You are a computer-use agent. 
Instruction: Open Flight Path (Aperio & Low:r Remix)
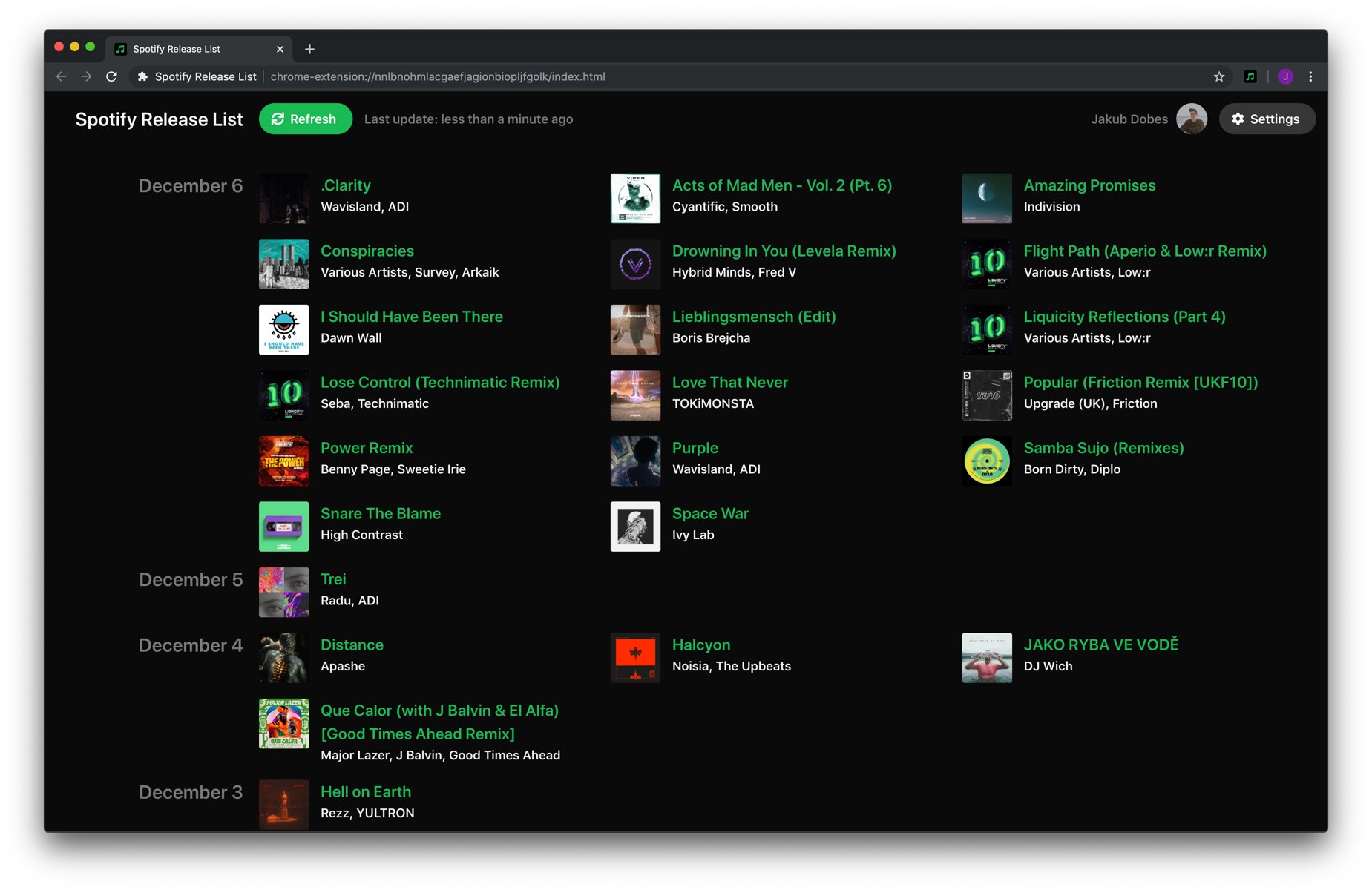click(x=1145, y=251)
